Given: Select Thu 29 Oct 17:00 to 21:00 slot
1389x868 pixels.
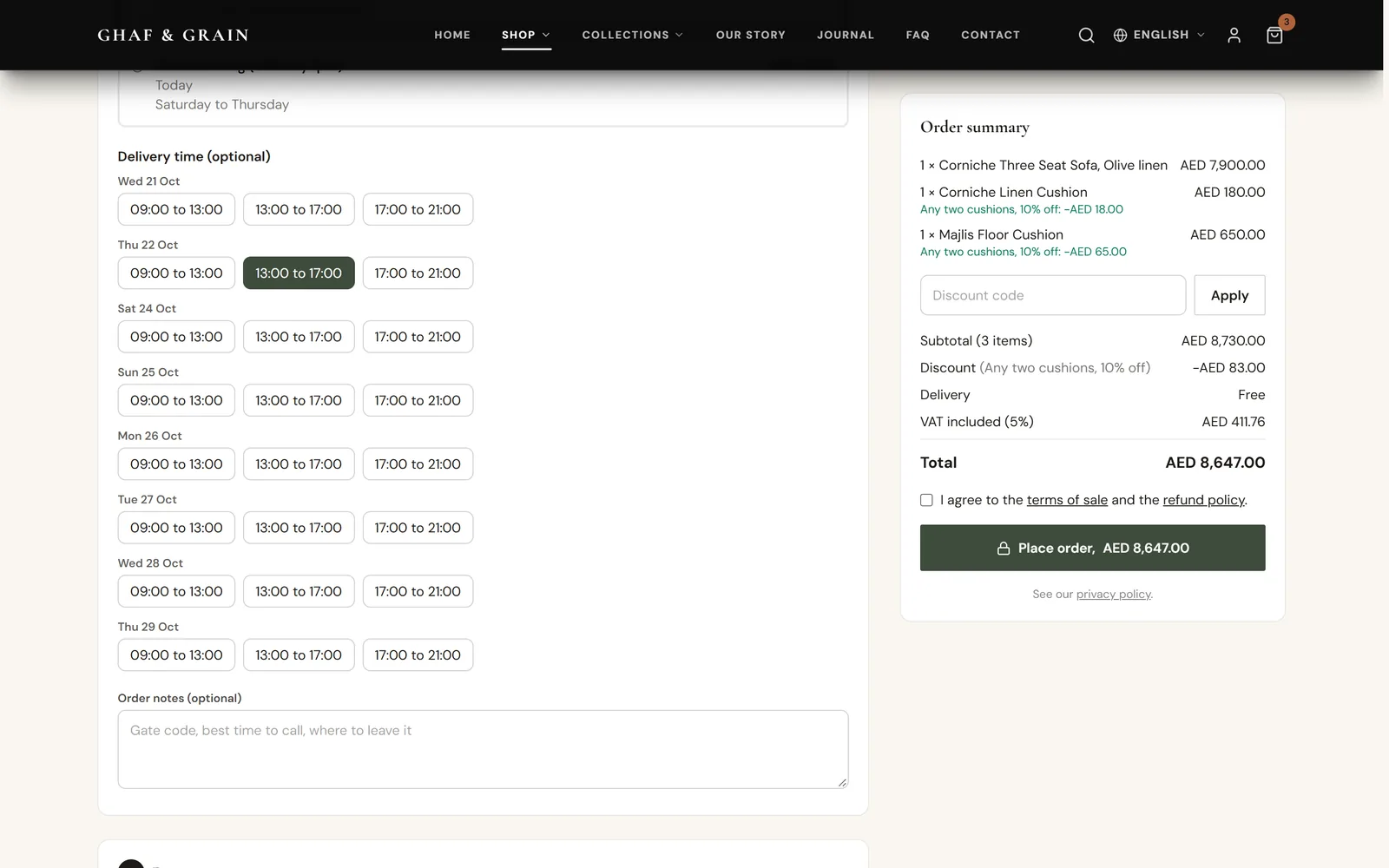Looking at the screenshot, I should (418, 654).
